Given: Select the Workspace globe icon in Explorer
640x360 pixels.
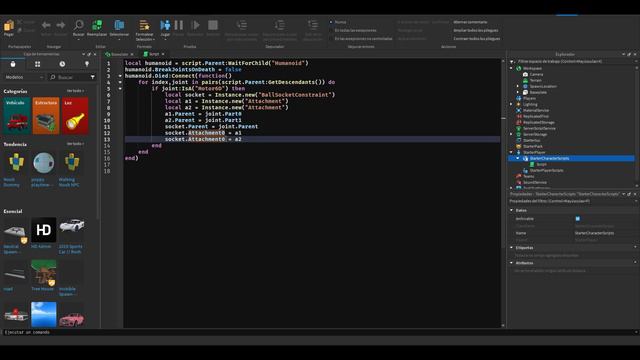Looking at the screenshot, I should click(x=519, y=69).
